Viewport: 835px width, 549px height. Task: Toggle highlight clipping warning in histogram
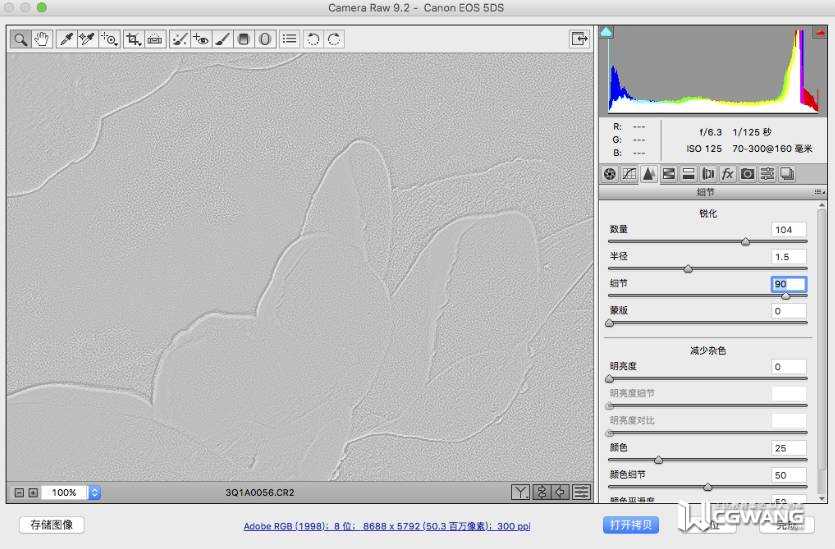click(820, 33)
